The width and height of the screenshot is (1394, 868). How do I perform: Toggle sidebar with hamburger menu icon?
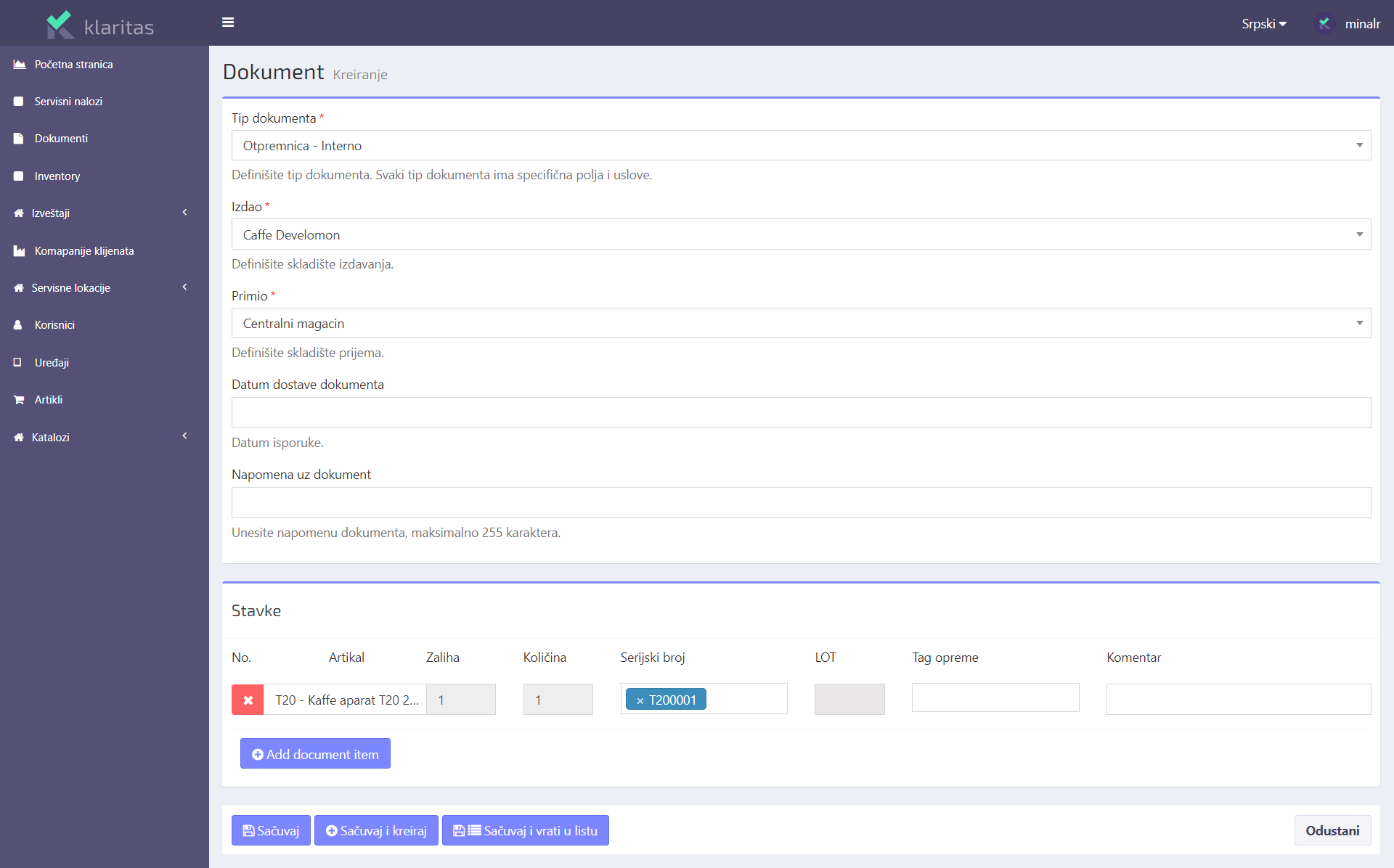[x=228, y=22]
